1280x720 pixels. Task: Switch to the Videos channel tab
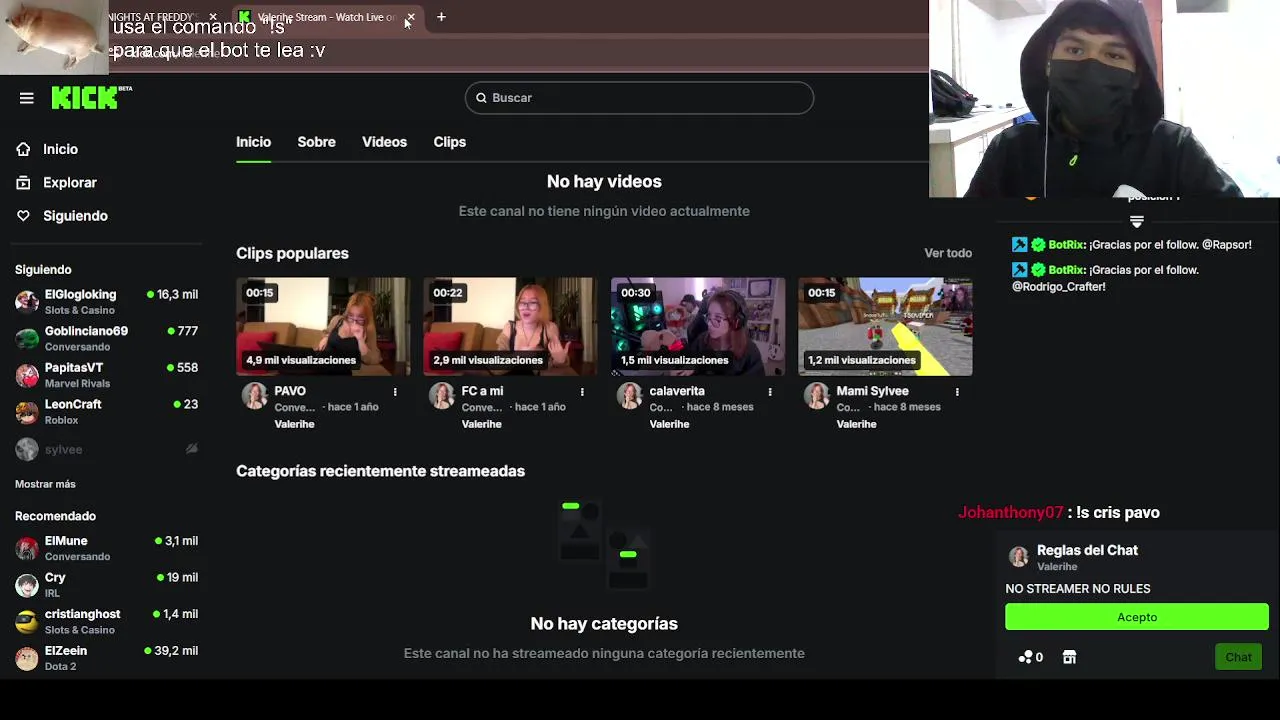pyautogui.click(x=384, y=142)
